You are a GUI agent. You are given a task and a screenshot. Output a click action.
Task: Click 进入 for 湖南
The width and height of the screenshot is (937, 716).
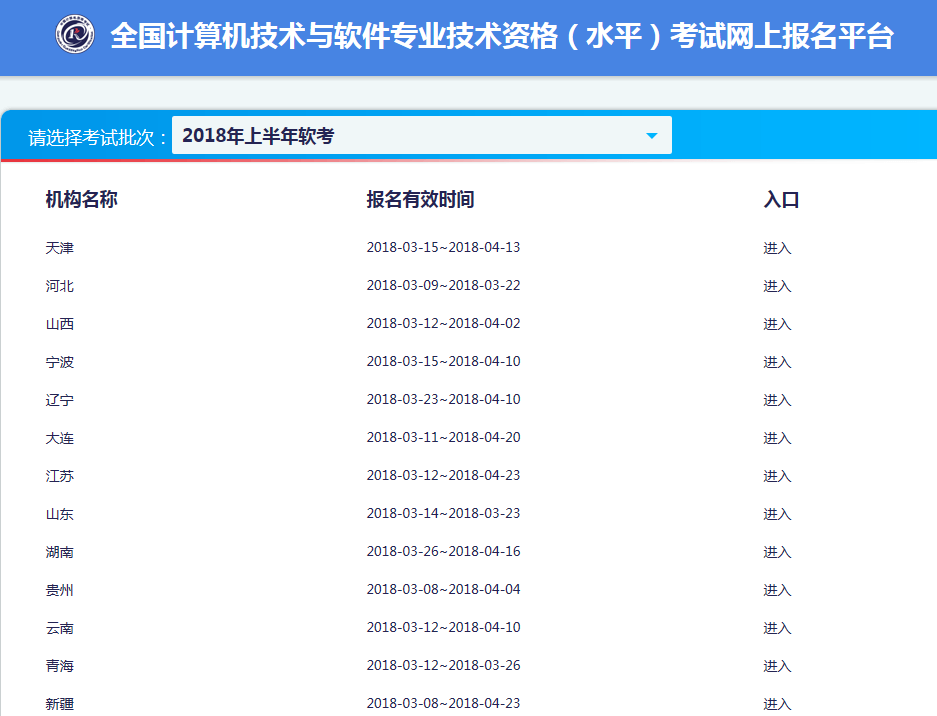click(x=777, y=552)
